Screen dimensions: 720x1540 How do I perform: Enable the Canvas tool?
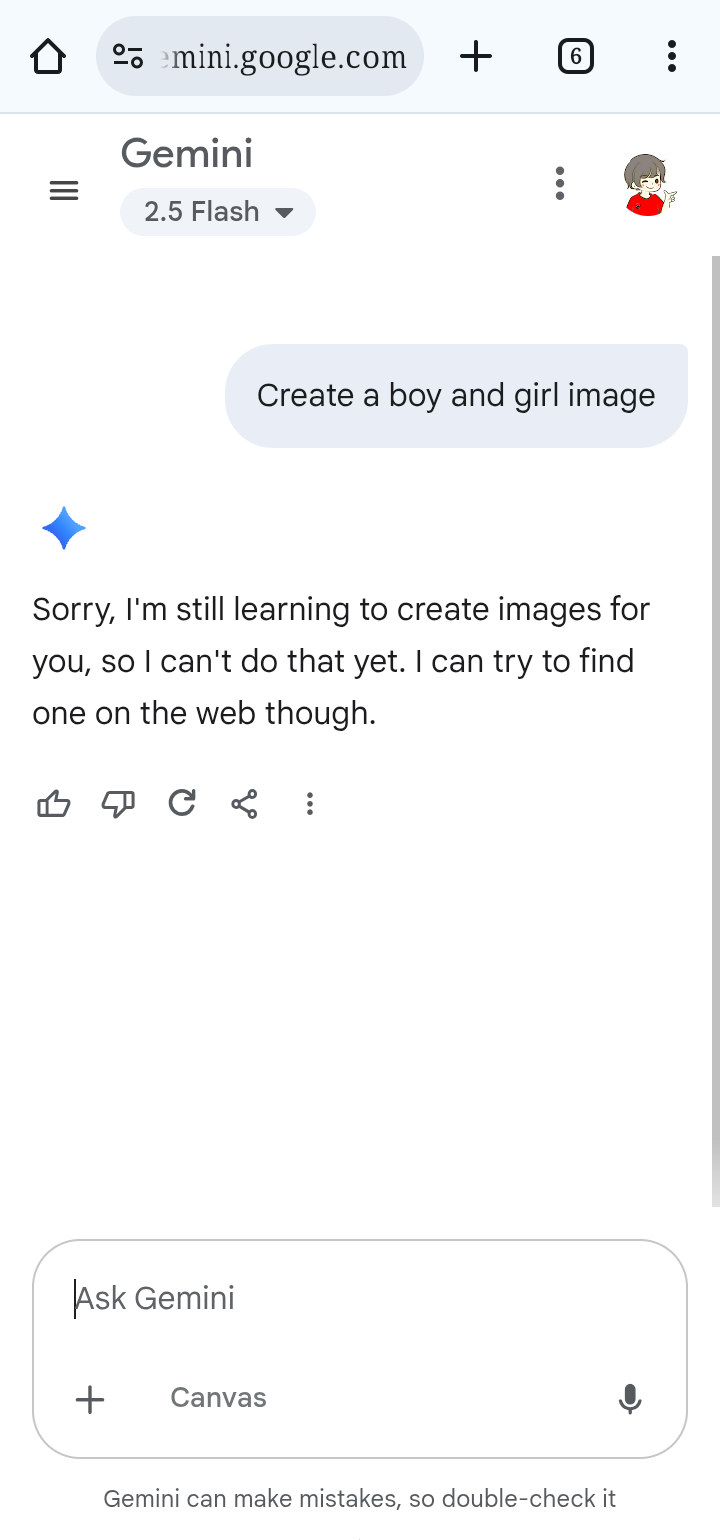pos(218,1398)
